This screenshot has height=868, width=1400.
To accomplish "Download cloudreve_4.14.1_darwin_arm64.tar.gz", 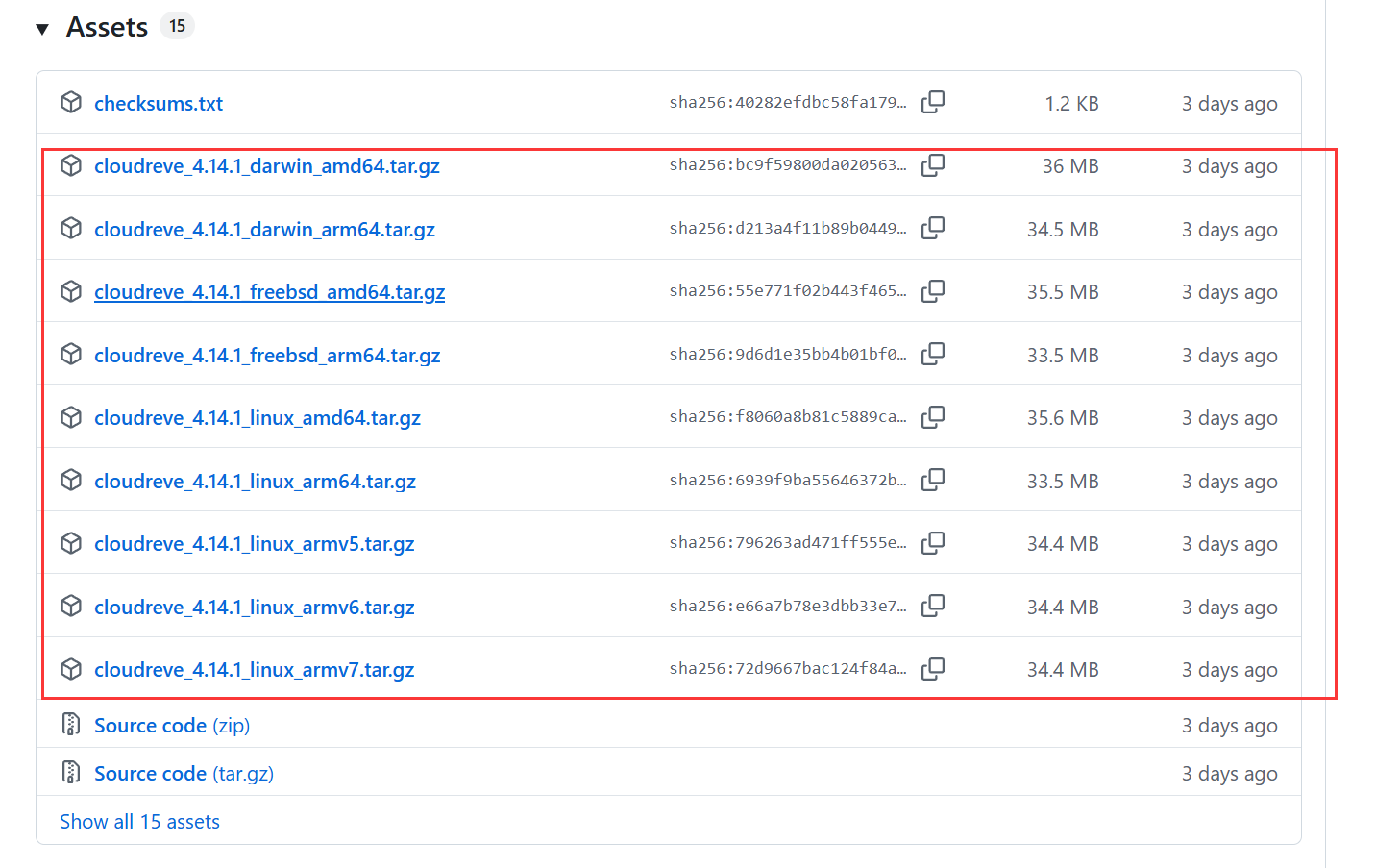I will pyautogui.click(x=264, y=230).
